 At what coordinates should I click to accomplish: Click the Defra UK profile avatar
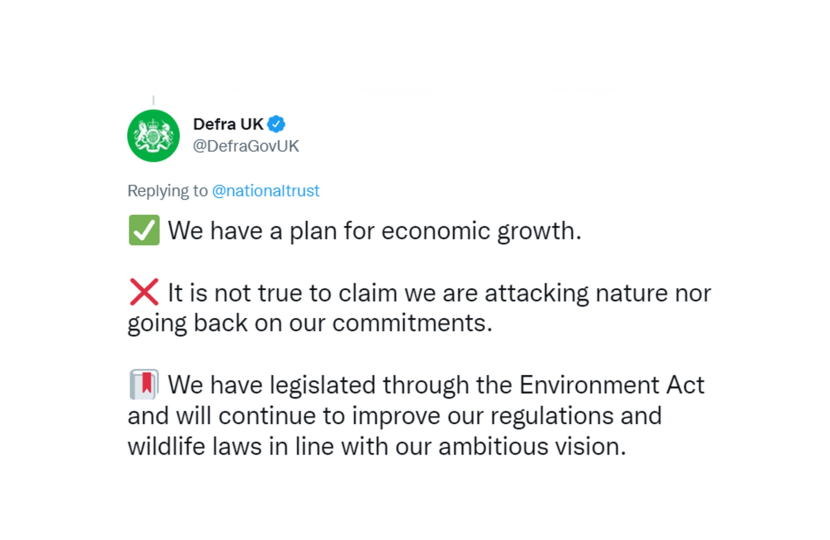pos(153,135)
